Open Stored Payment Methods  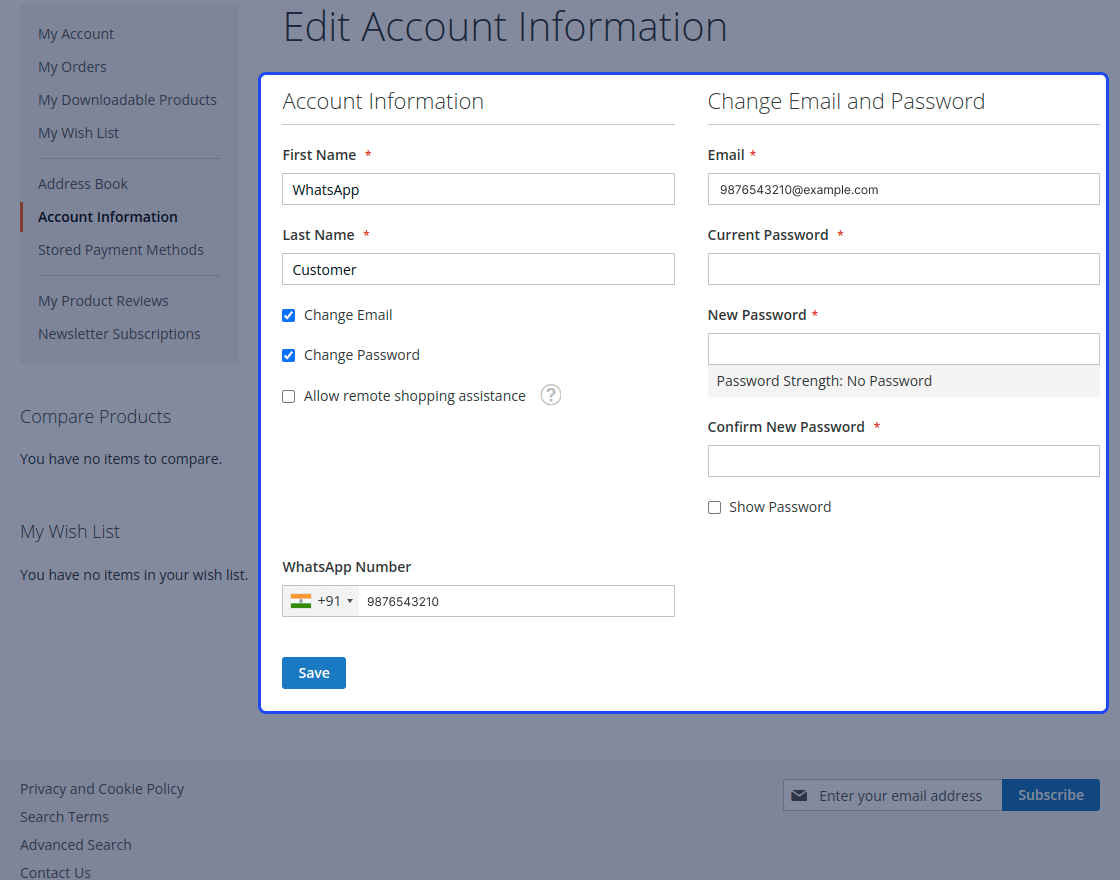(x=121, y=250)
